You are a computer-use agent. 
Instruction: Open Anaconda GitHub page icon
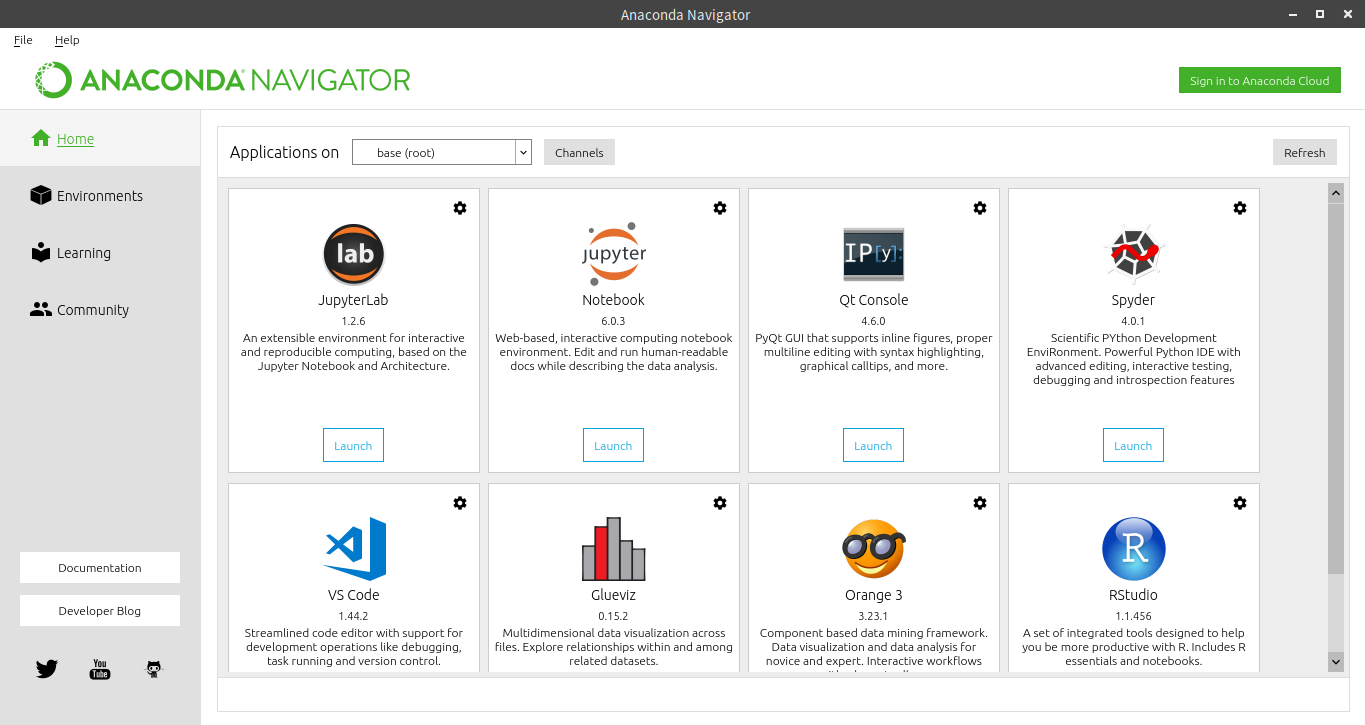[154, 669]
